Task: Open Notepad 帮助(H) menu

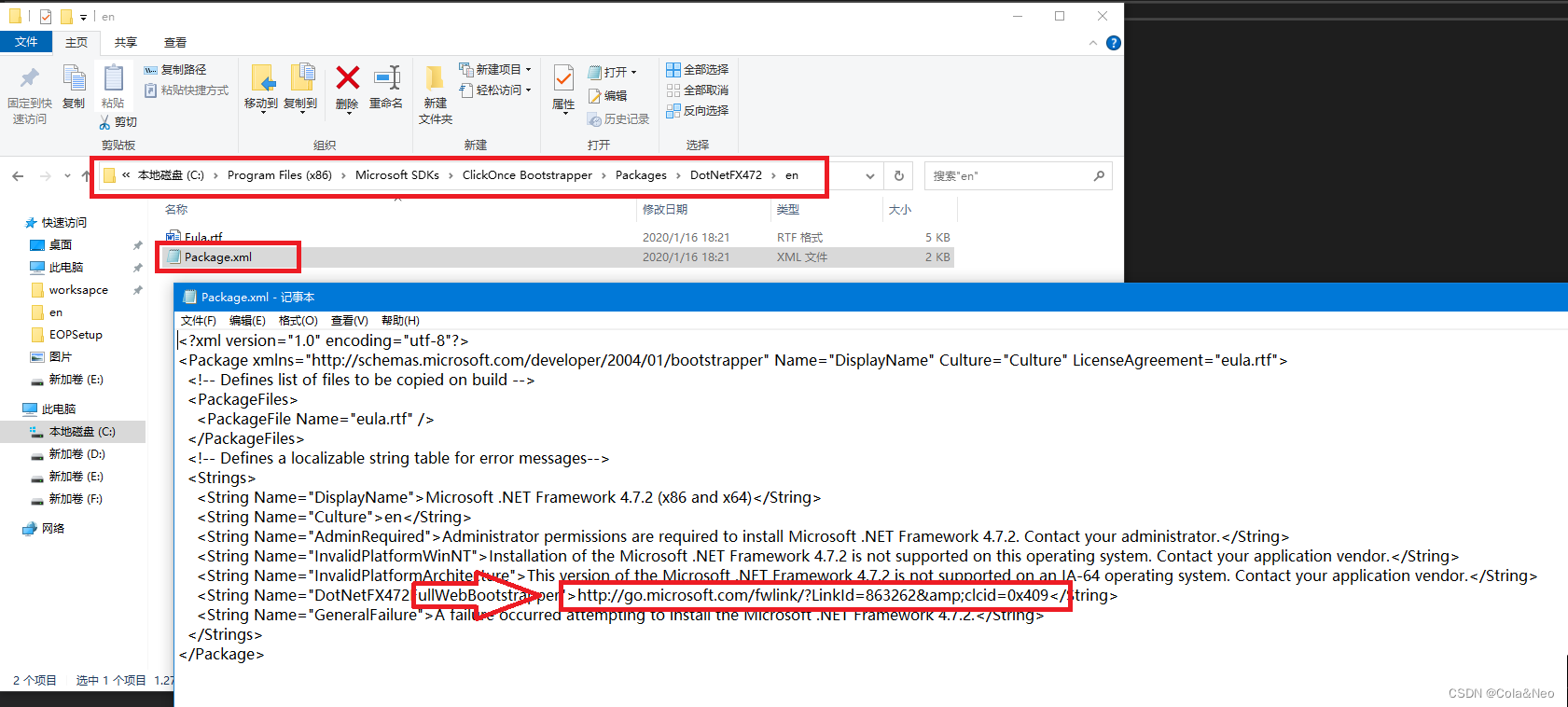Action: [400, 321]
